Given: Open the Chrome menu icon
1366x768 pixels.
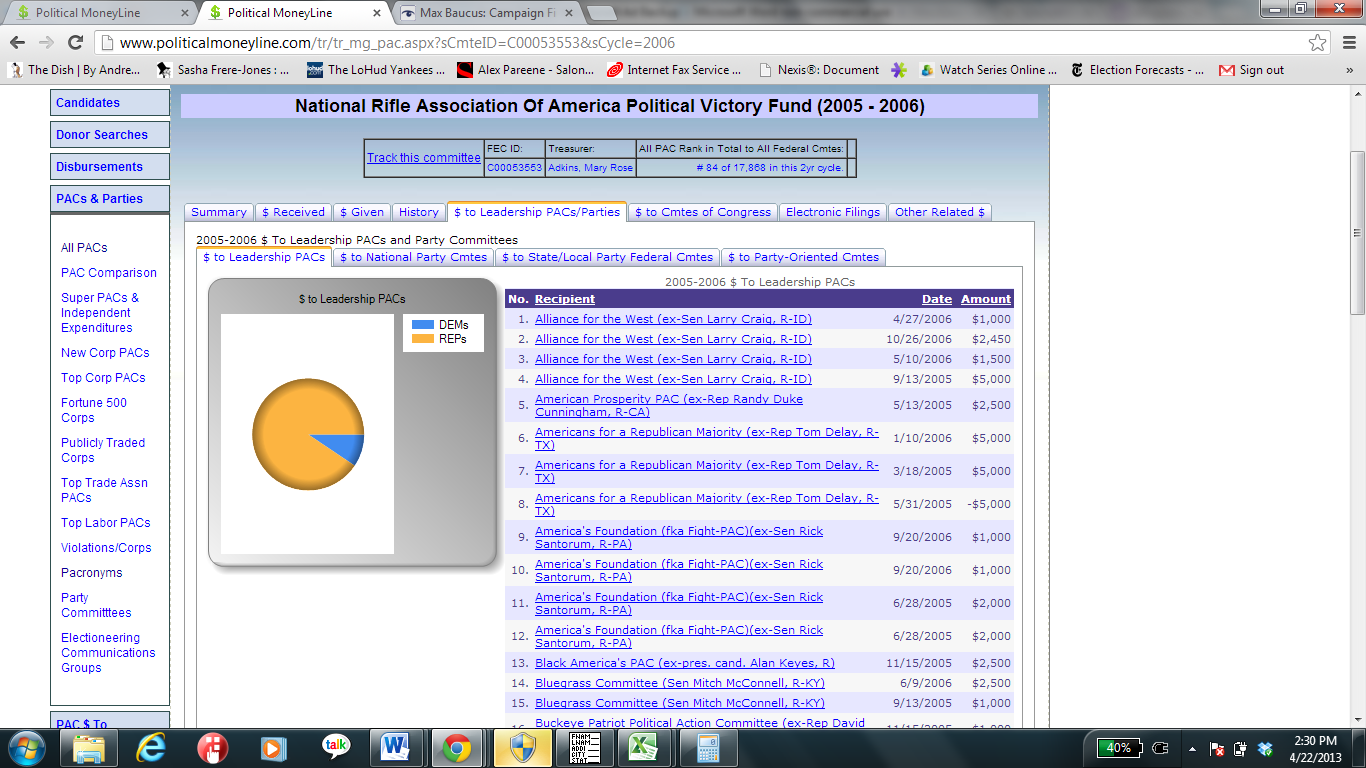Looking at the screenshot, I should click(x=1347, y=43).
